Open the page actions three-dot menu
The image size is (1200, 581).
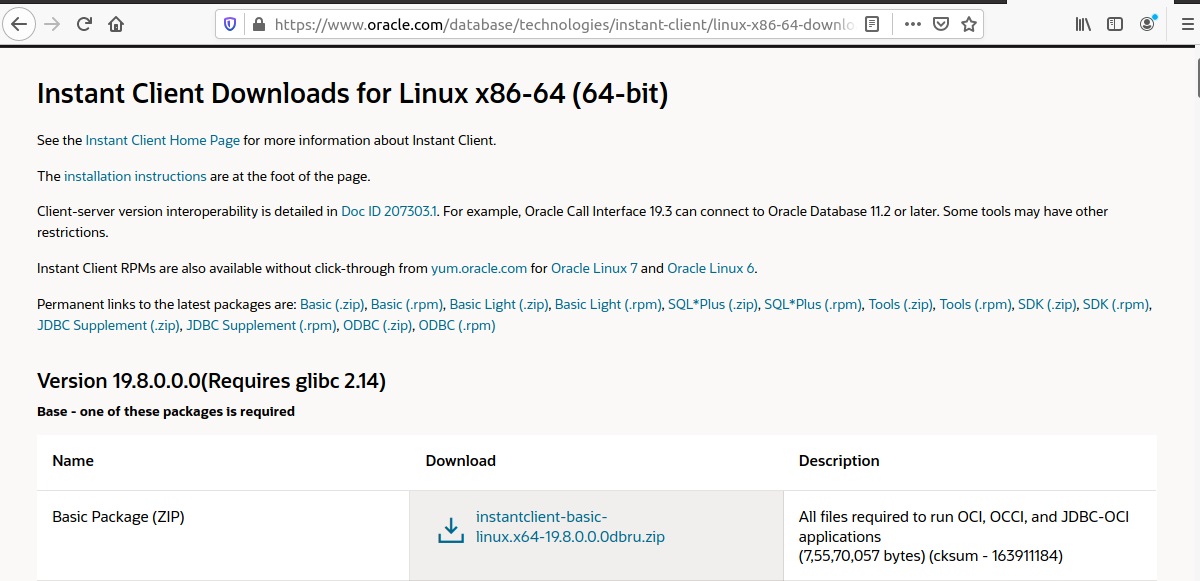pos(912,24)
